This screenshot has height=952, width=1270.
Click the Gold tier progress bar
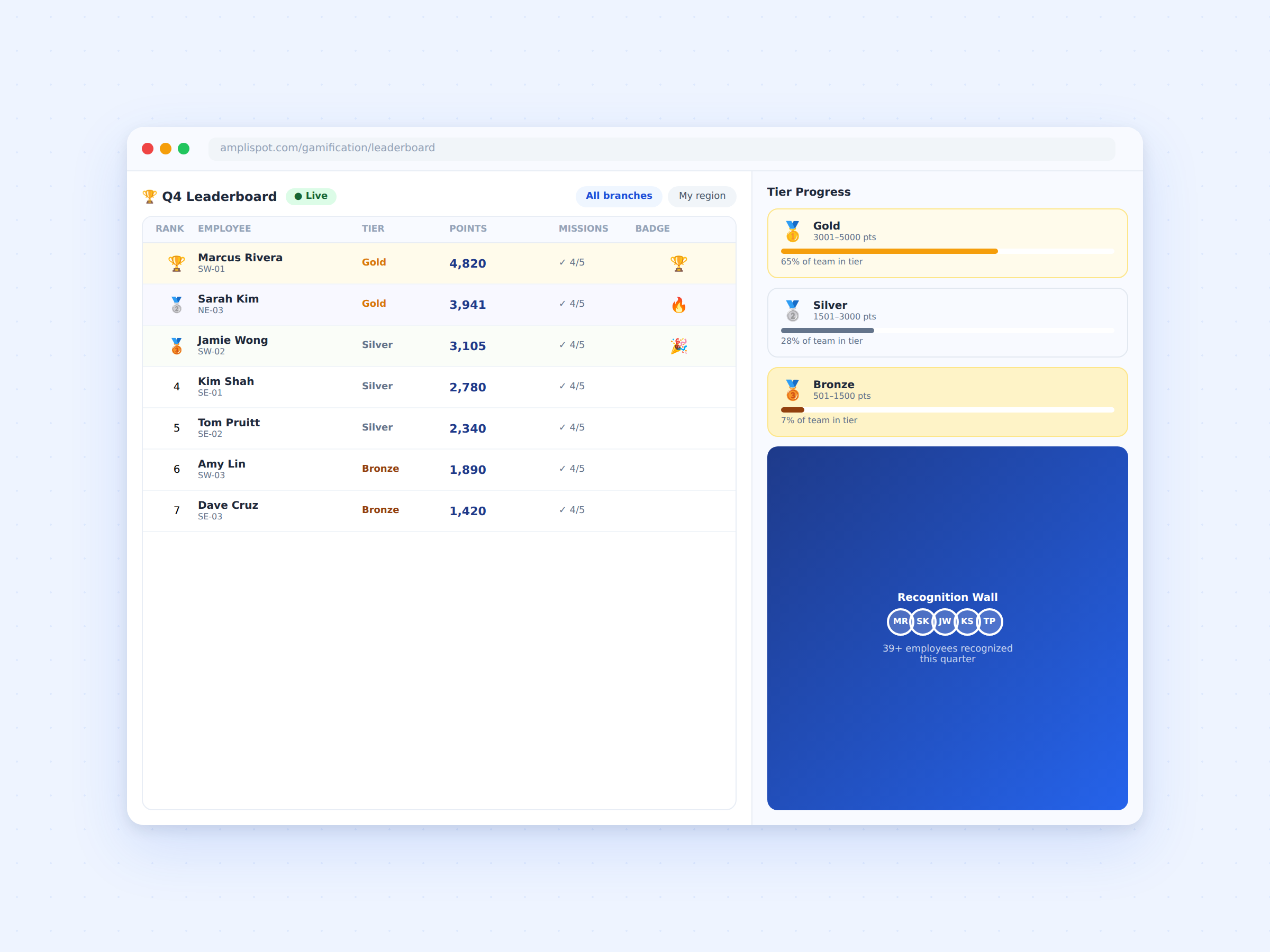(x=947, y=251)
